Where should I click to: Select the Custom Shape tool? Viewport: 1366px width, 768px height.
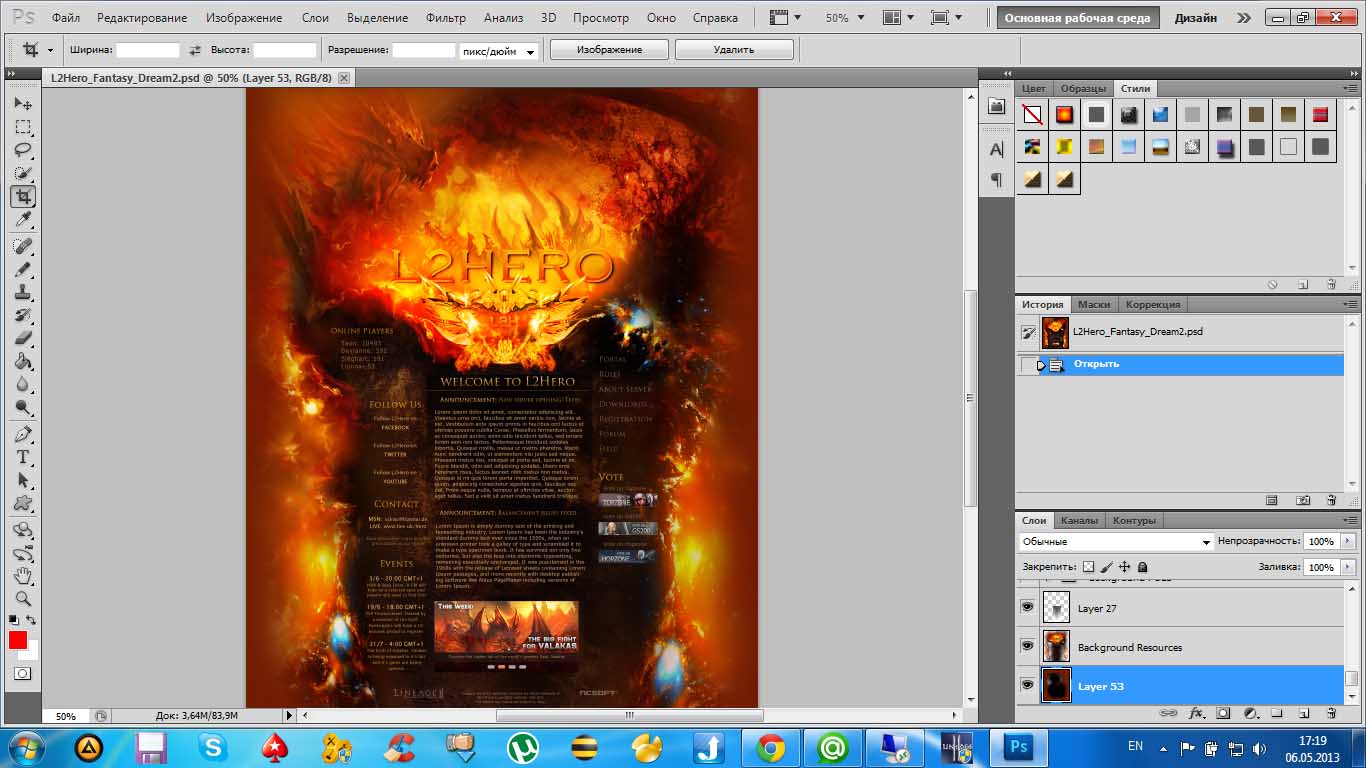pyautogui.click(x=23, y=504)
